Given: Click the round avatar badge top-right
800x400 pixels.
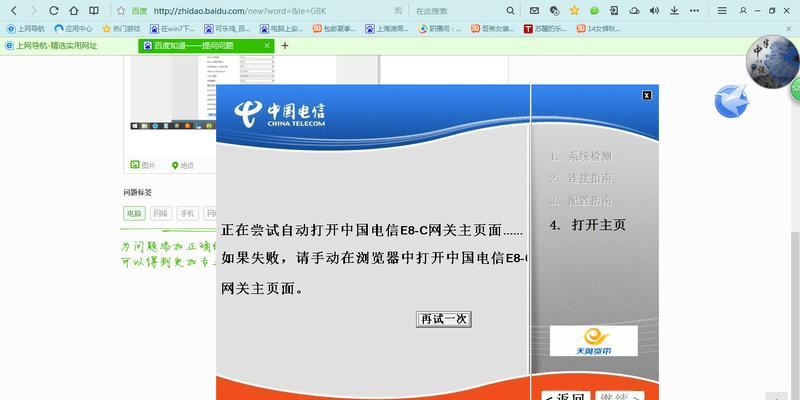Looking at the screenshot, I should point(772,61).
